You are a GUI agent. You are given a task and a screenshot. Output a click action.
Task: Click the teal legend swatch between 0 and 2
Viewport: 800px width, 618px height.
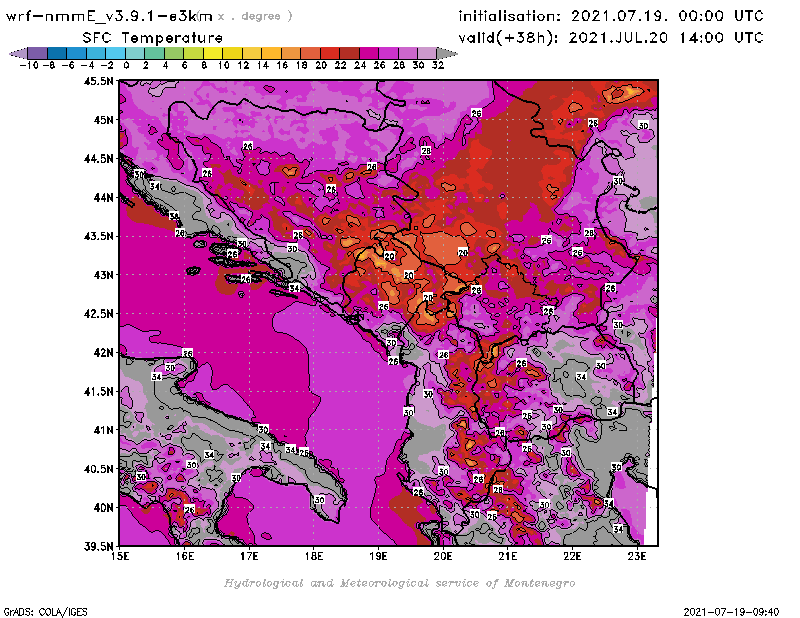[135, 53]
